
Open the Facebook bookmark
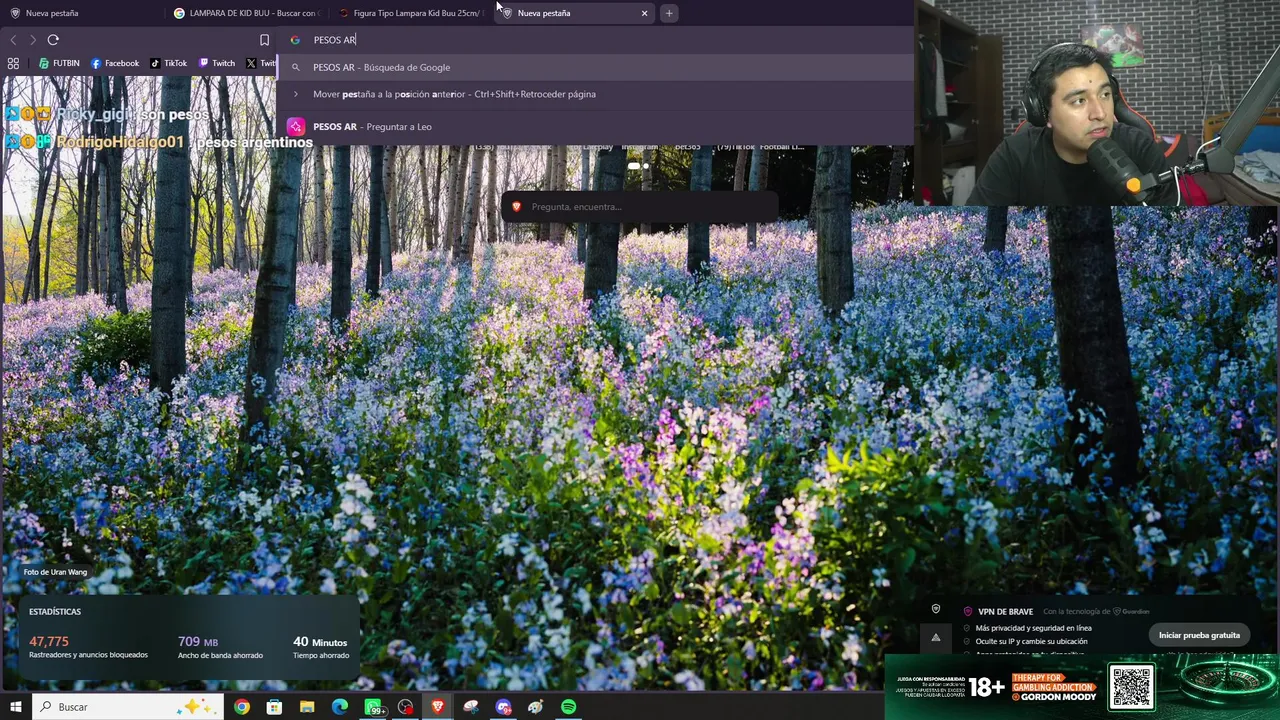tap(115, 63)
